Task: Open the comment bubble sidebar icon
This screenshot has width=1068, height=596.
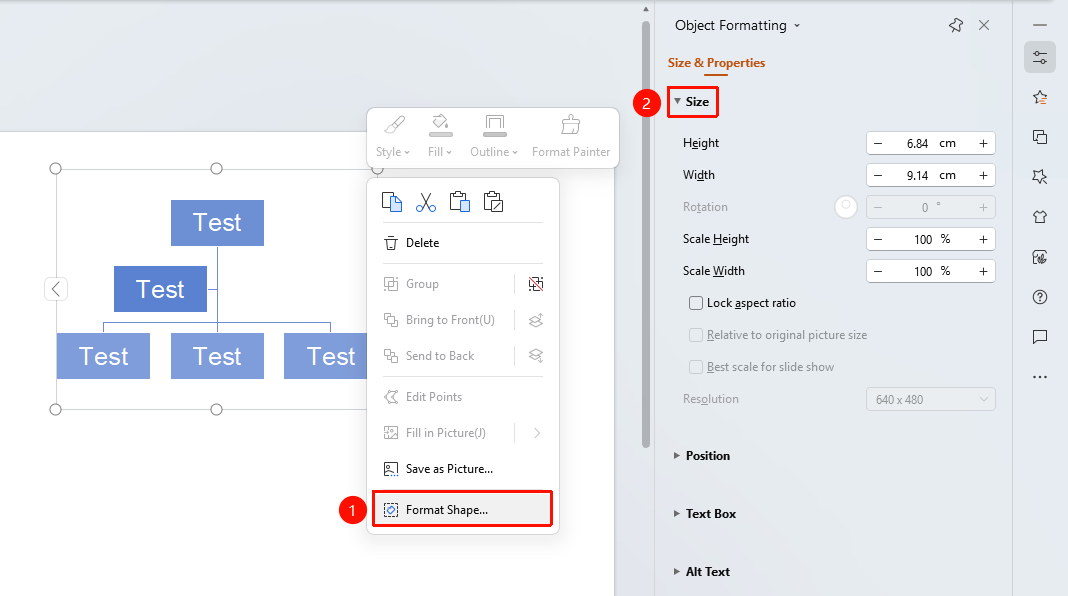Action: 1040,337
